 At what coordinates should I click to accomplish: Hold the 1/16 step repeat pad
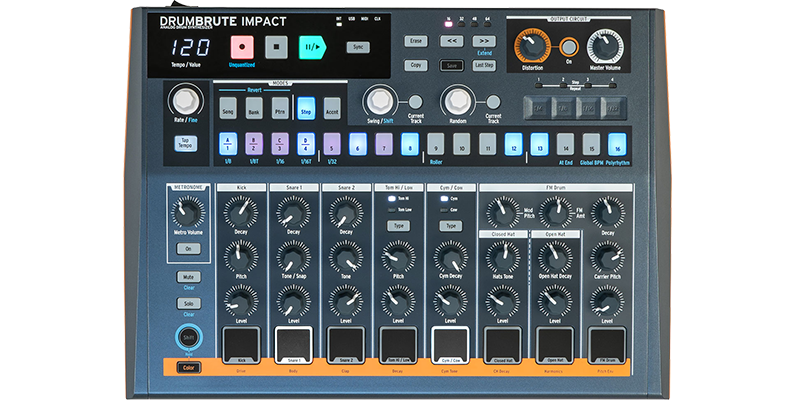[x=588, y=108]
